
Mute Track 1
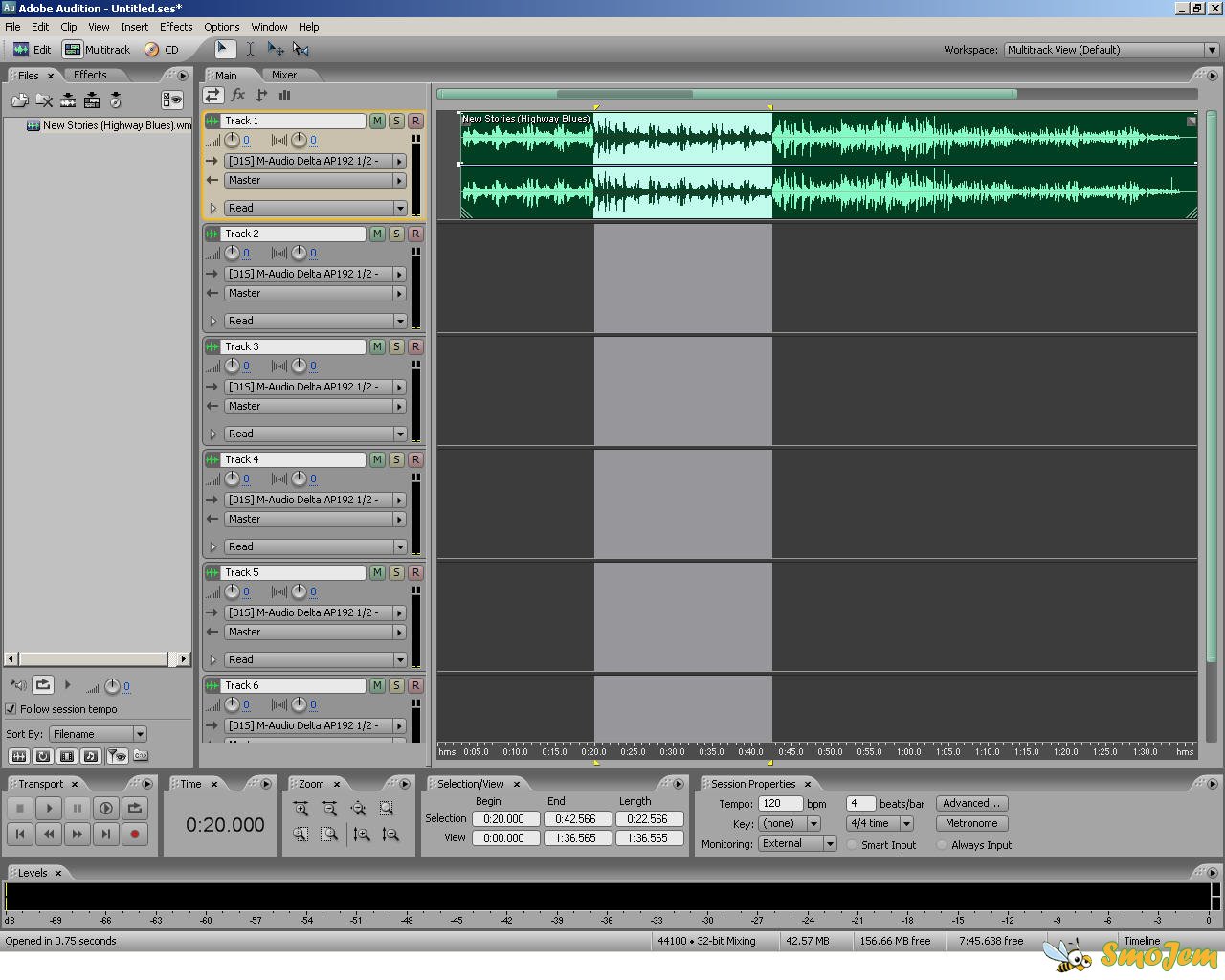[x=377, y=121]
